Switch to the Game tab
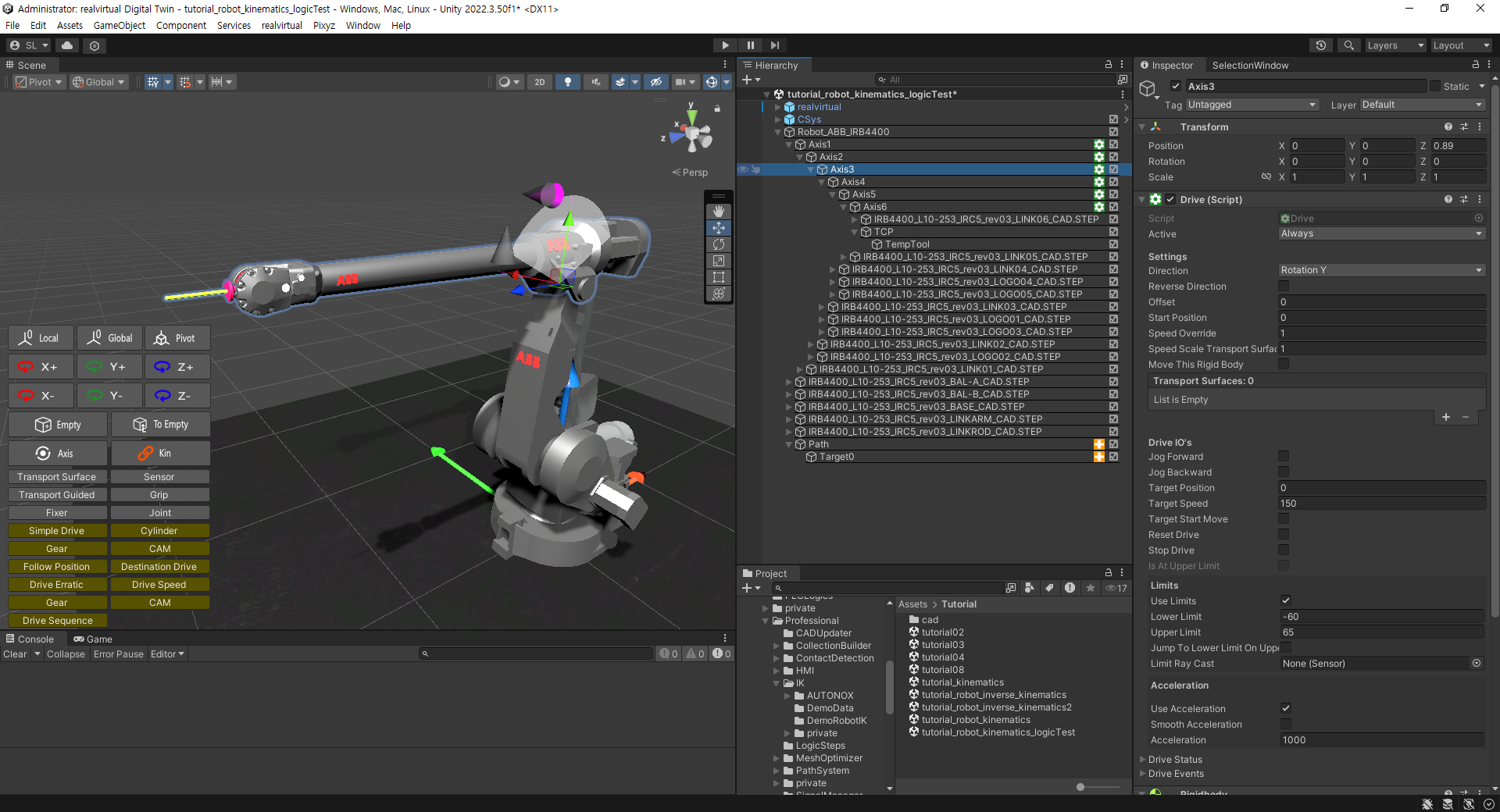 pos(94,639)
